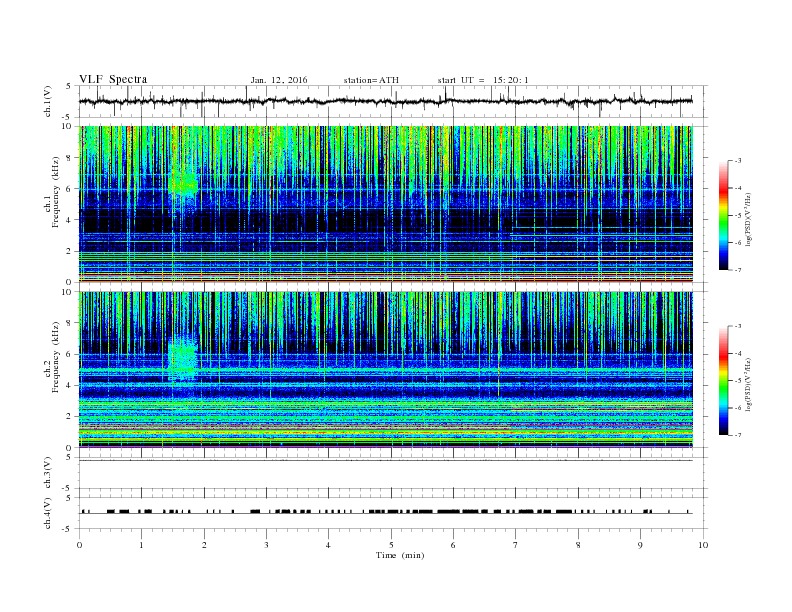Click the "3" minute tick label

(x=266, y=545)
